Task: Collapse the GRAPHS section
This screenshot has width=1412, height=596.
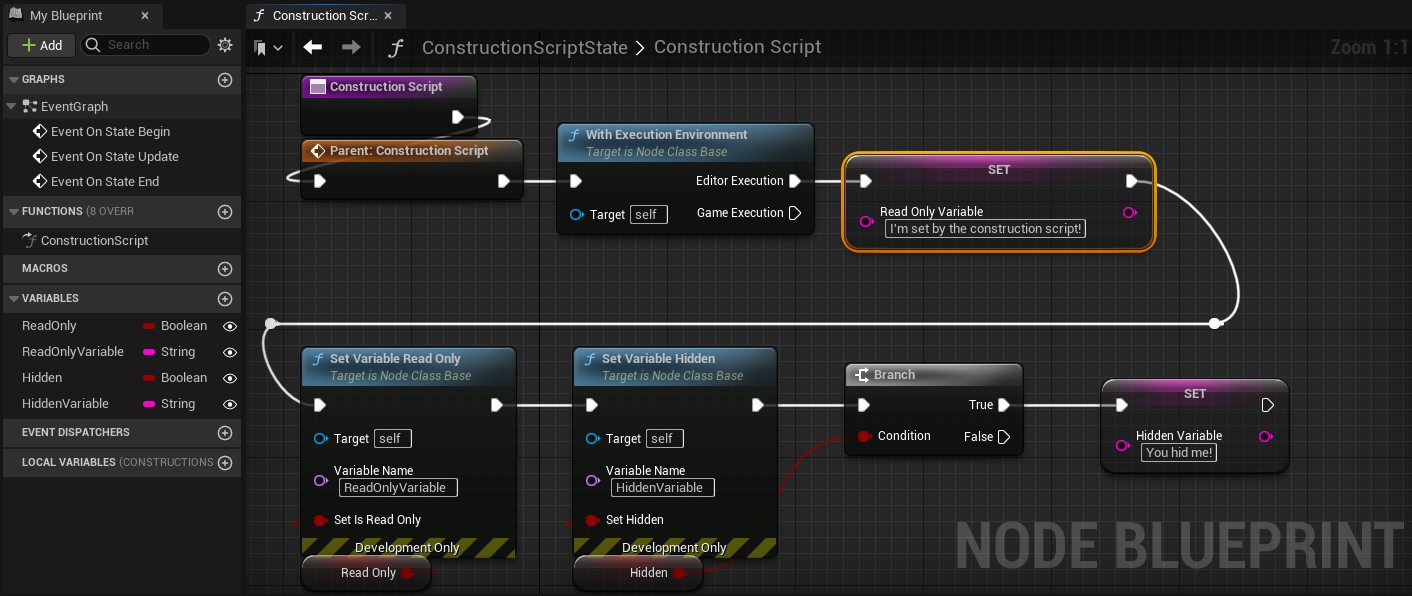Action: 13,80
